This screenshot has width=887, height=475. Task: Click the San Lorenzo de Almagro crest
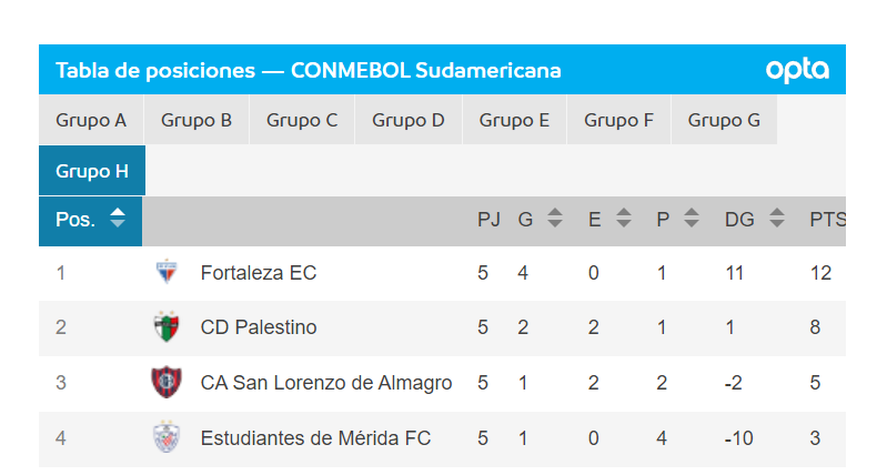166,382
